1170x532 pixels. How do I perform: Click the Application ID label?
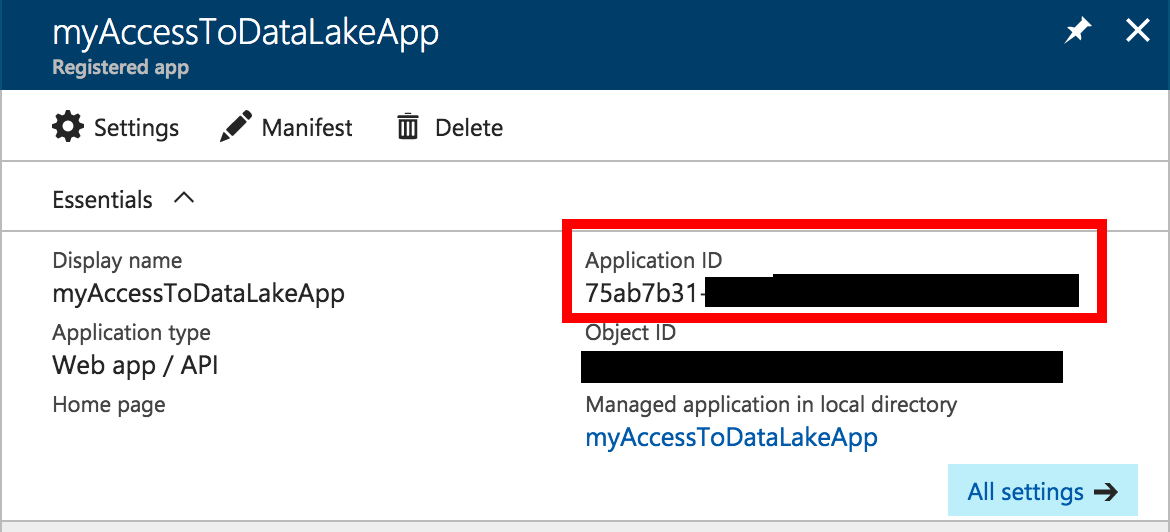click(654, 260)
